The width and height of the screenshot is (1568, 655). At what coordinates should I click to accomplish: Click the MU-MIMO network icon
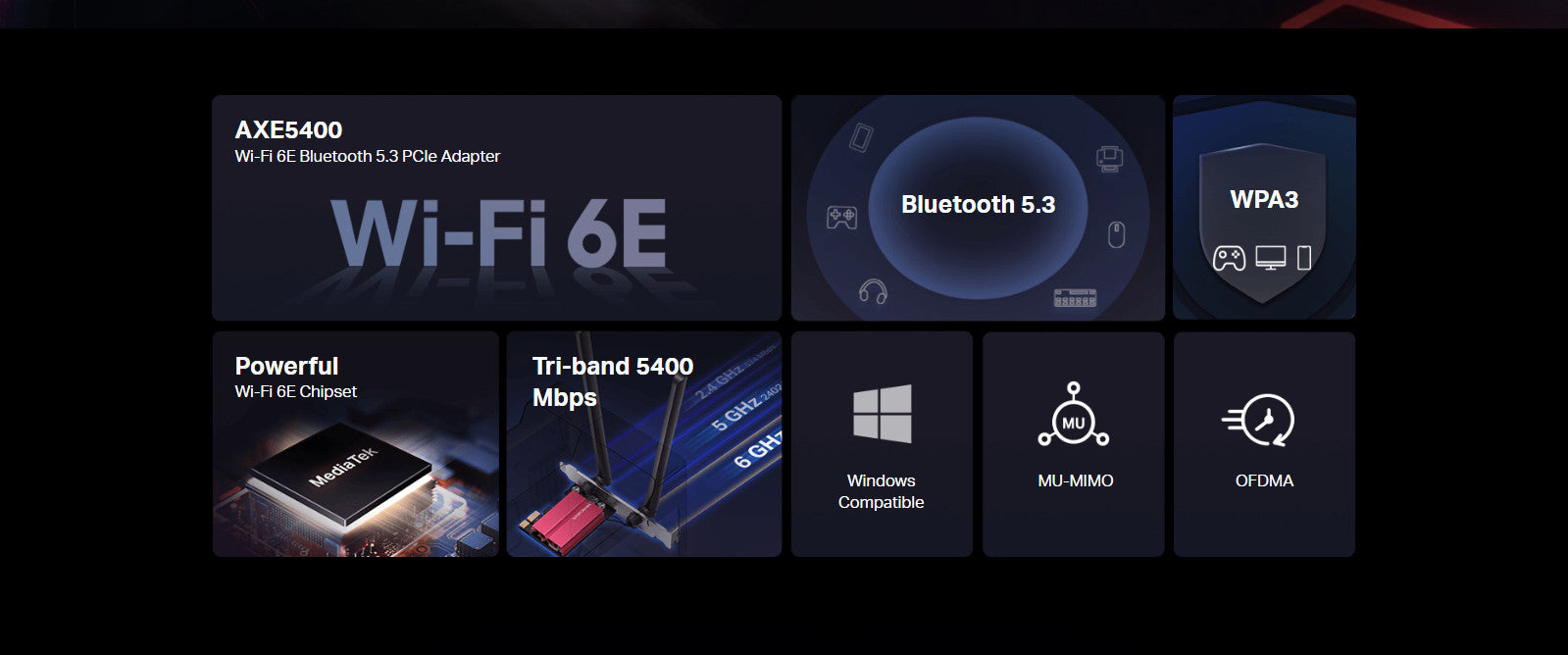[x=1074, y=415]
